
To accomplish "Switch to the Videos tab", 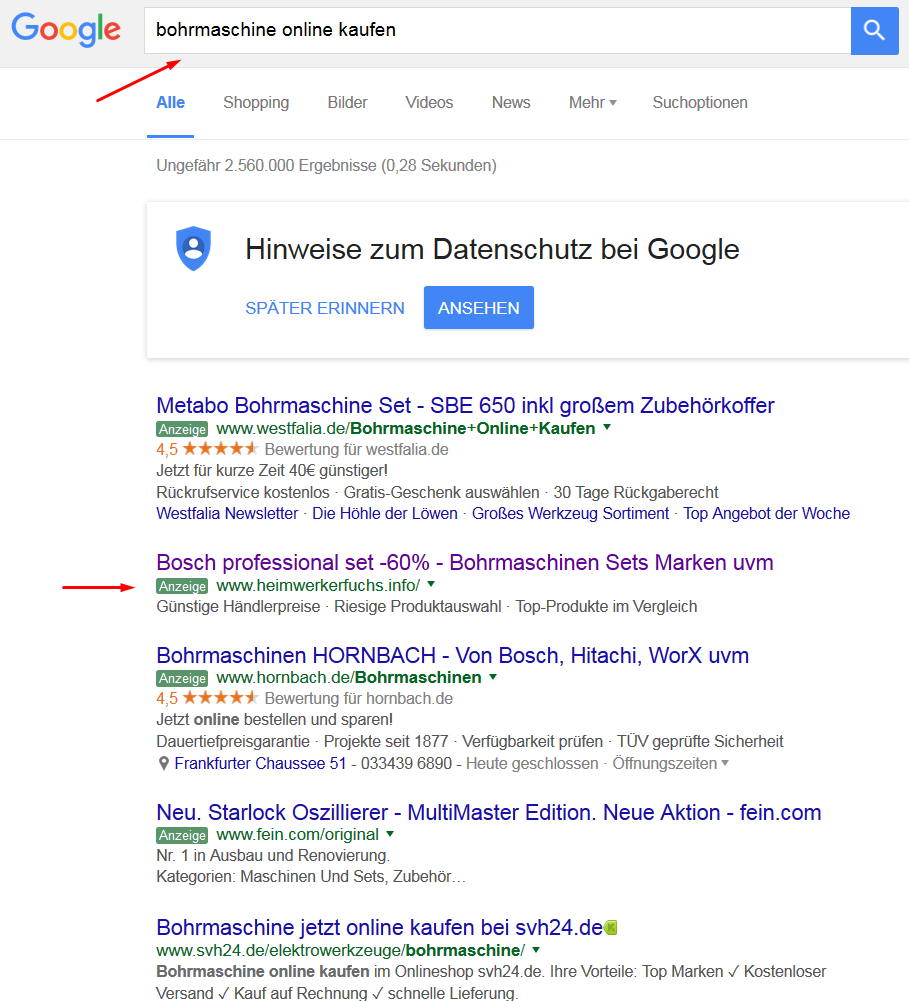I will point(429,103).
